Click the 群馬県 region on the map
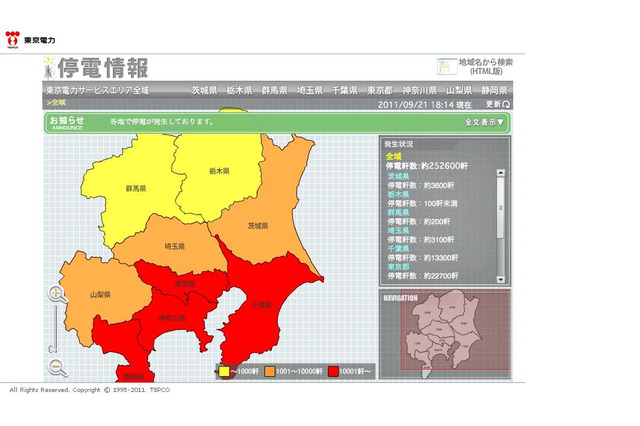 pyautogui.click(x=136, y=189)
